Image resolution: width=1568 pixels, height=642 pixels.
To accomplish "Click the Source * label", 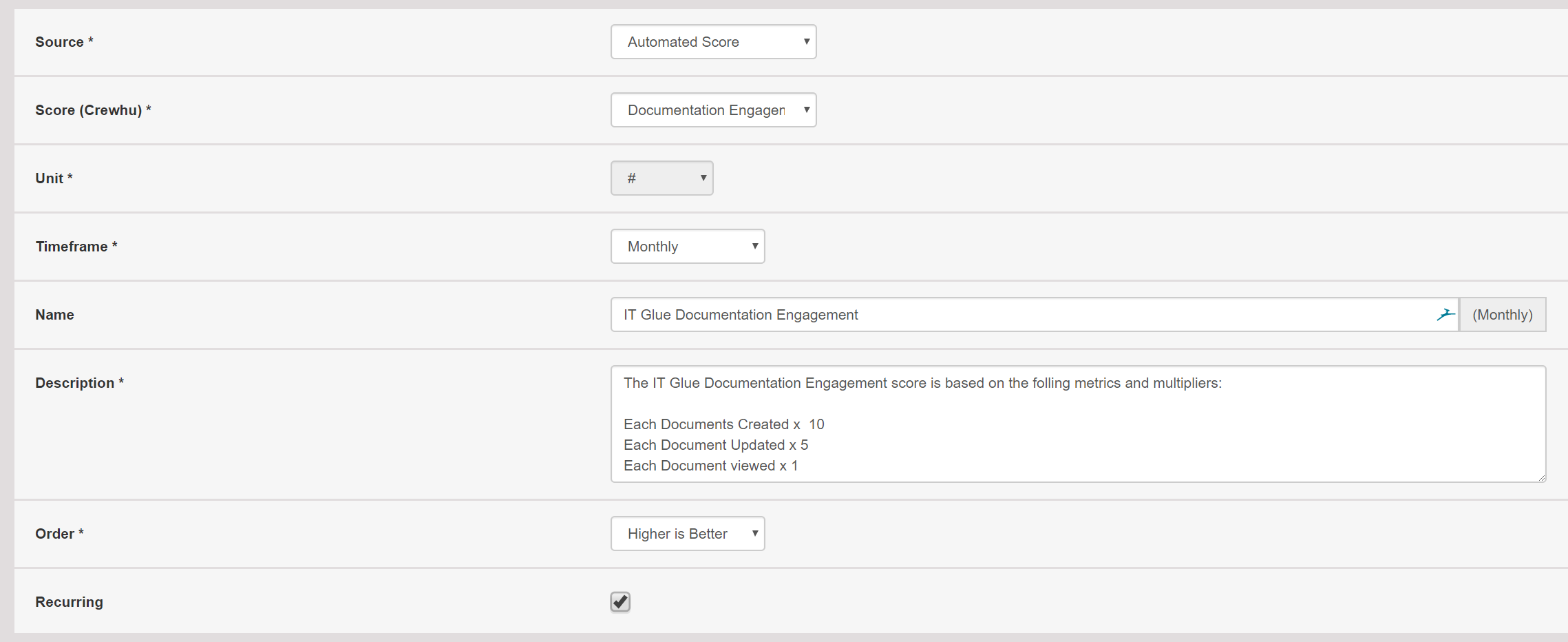I will [x=64, y=42].
